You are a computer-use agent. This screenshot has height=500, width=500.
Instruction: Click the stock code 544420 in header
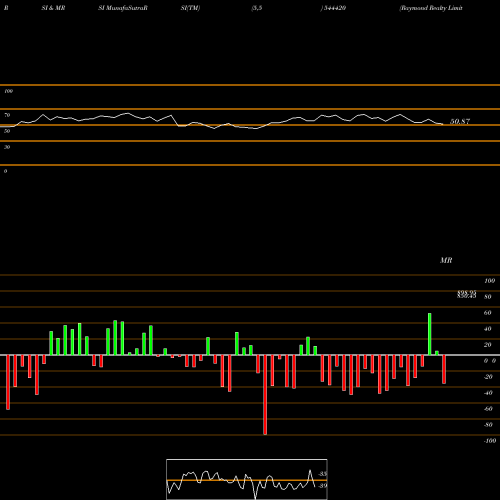pyautogui.click(x=334, y=8)
